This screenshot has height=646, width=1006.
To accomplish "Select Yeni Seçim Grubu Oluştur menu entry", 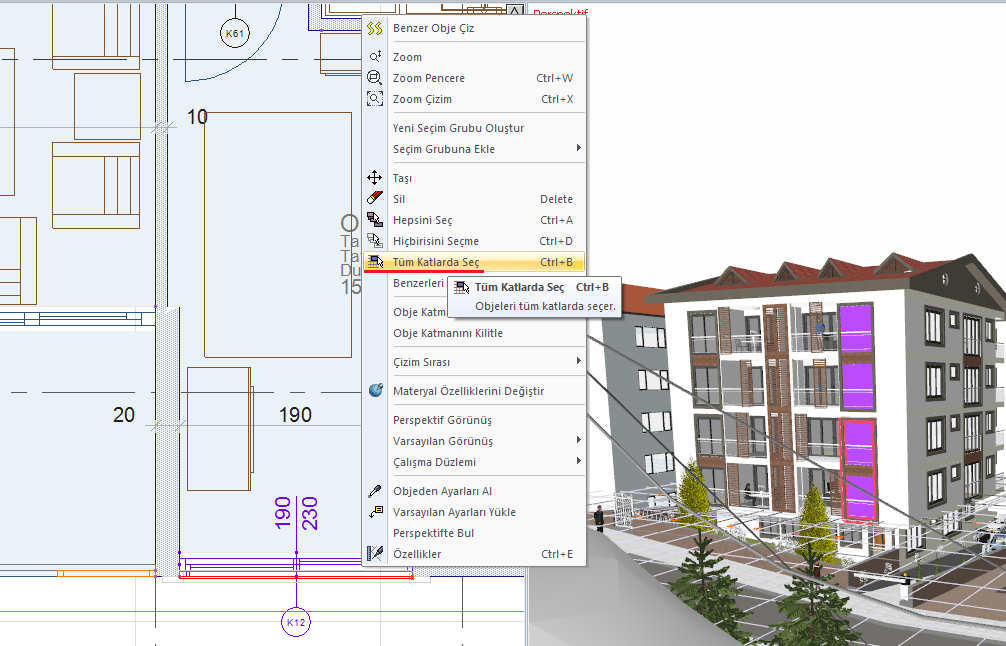I will 458,128.
